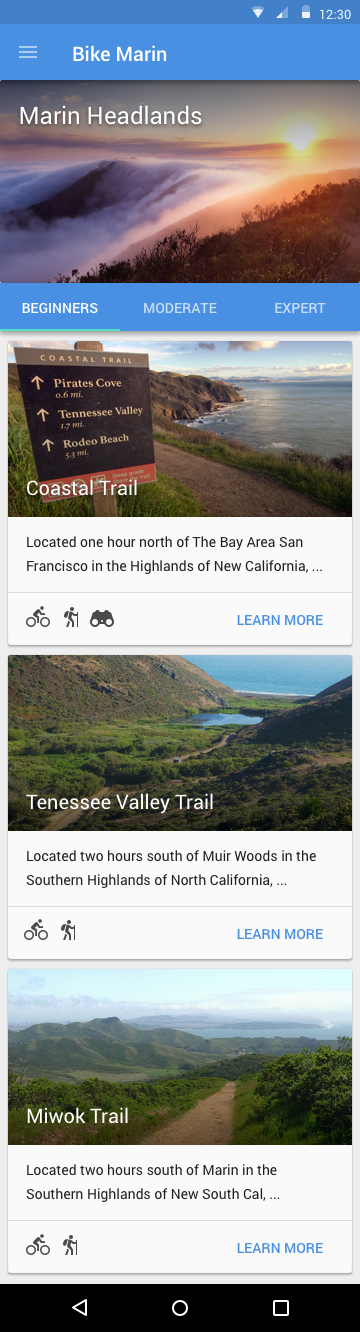The width and height of the screenshot is (360, 1332).
Task: Learn more about Miwok Trail
Action: click(280, 1248)
